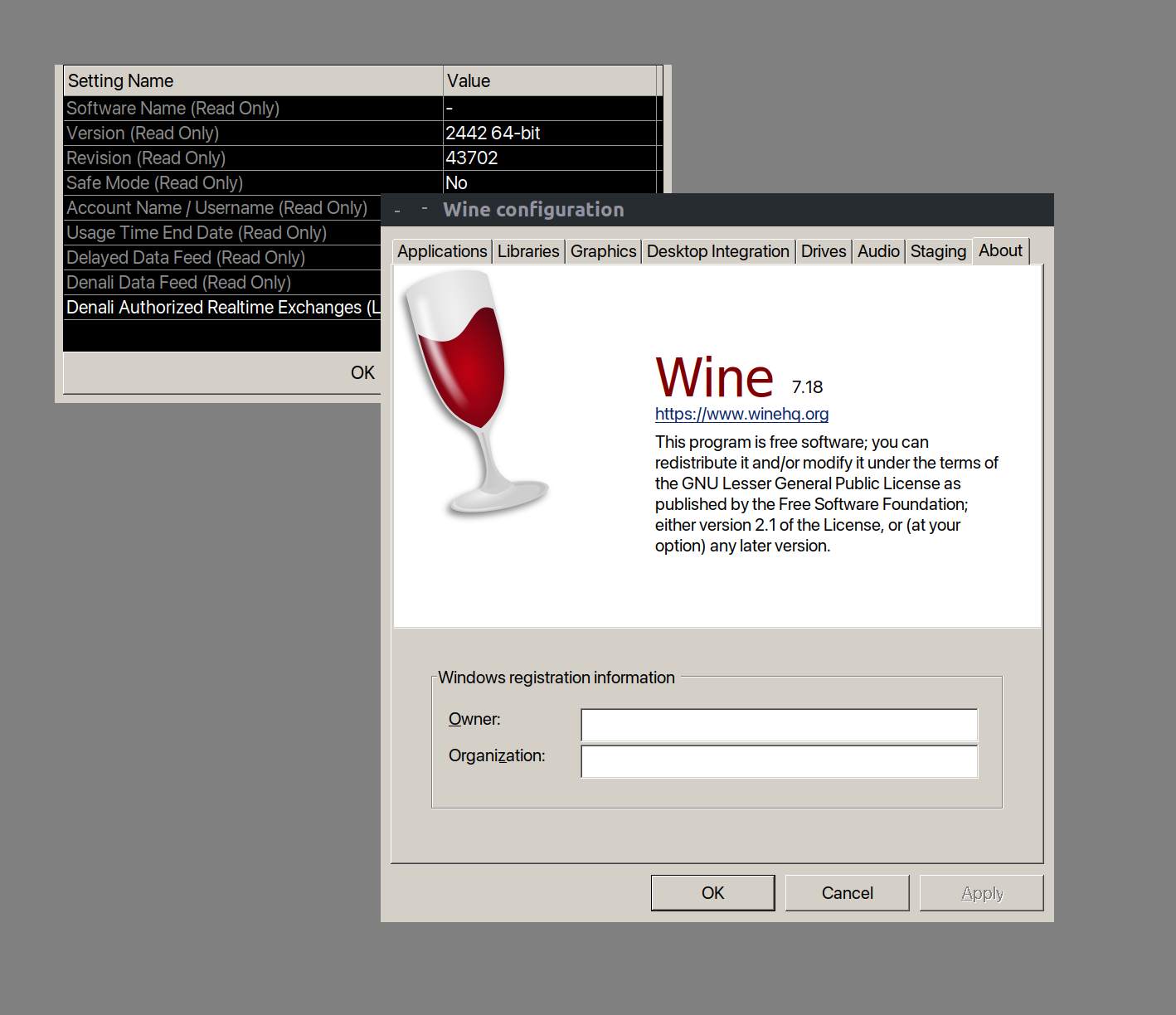Click the version value 2442 64-bit
Viewport: 1176px width, 1015px height.
493,134
